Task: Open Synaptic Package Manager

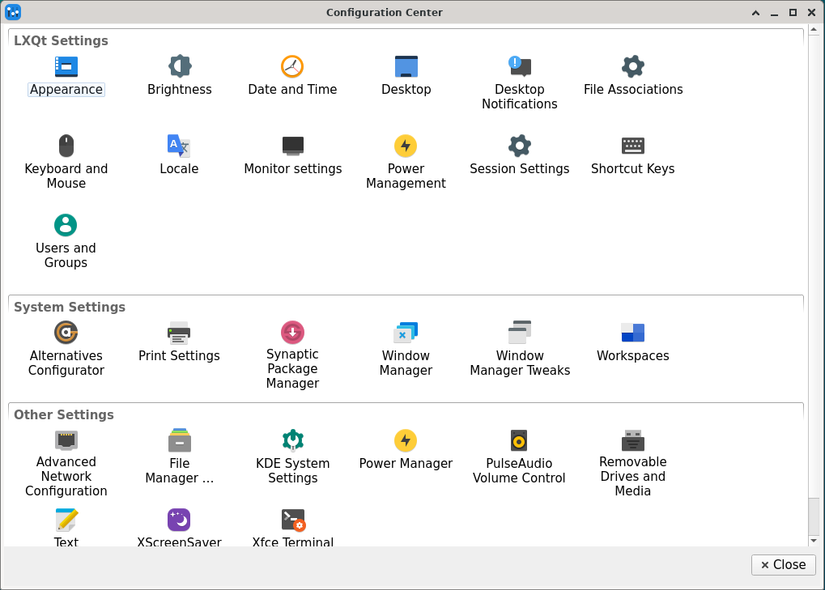Action: click(292, 333)
